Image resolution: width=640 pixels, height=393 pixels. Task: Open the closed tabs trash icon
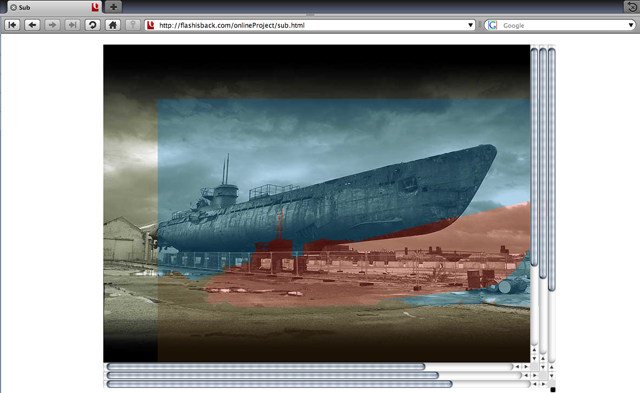coord(631,7)
